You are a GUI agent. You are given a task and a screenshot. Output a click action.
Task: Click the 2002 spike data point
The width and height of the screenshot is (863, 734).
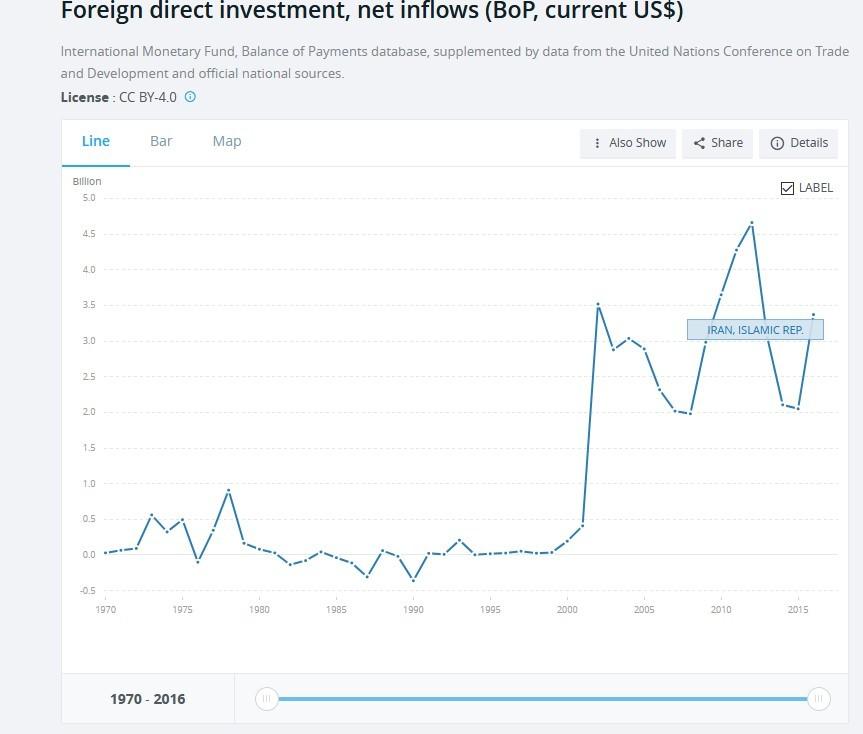(597, 304)
